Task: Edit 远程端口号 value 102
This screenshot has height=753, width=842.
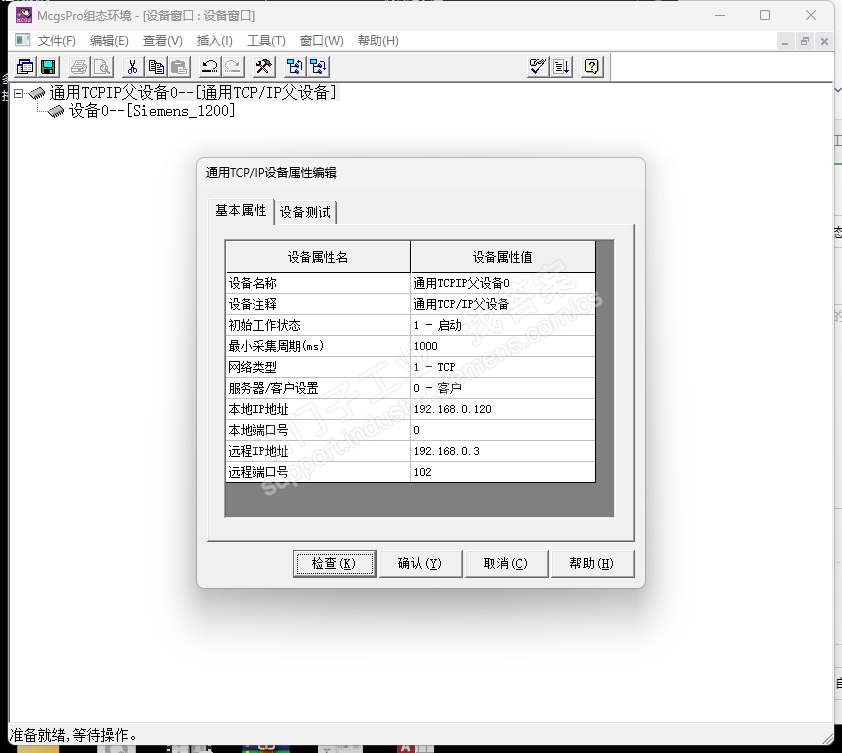Action: (503, 472)
